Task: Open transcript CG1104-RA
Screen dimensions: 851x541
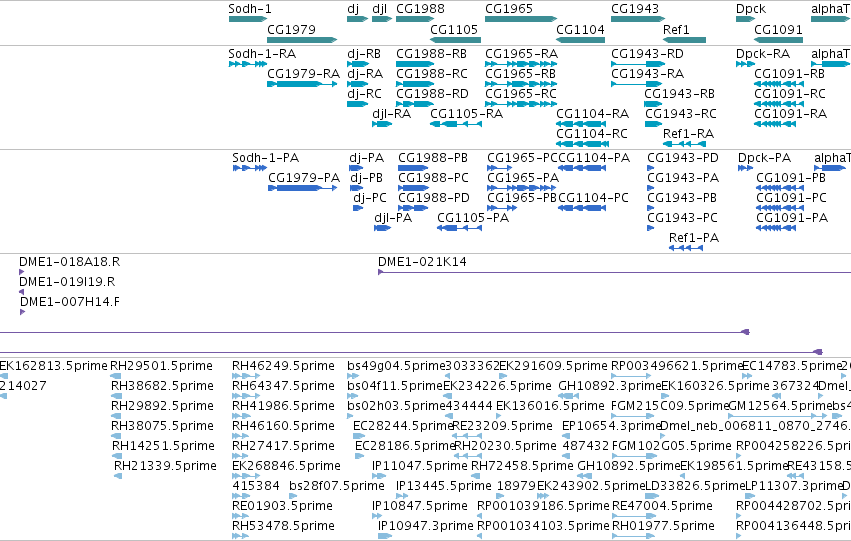Action: [x=593, y=114]
